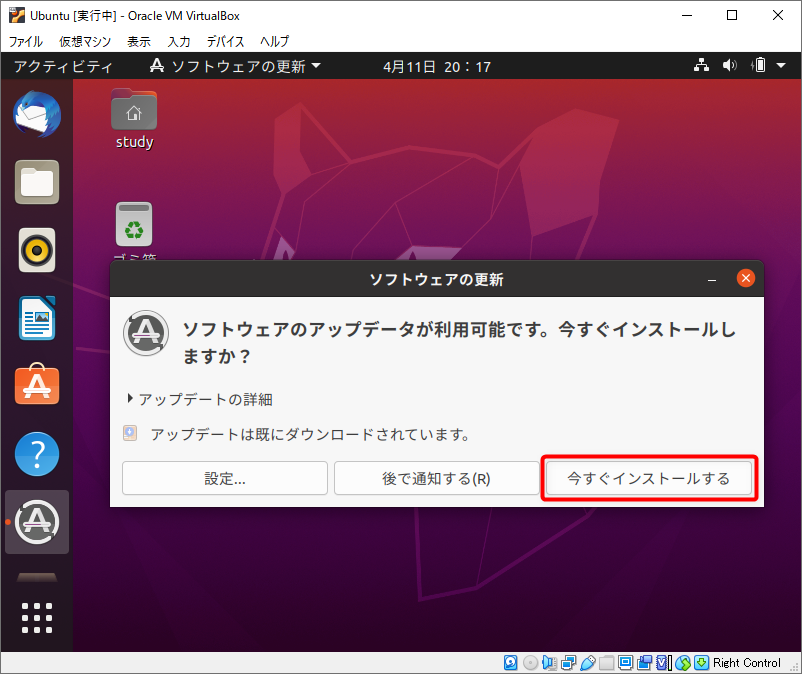Select the Software Updater icon in the dock
Viewport: 802px width, 674px height.
pyautogui.click(x=37, y=522)
